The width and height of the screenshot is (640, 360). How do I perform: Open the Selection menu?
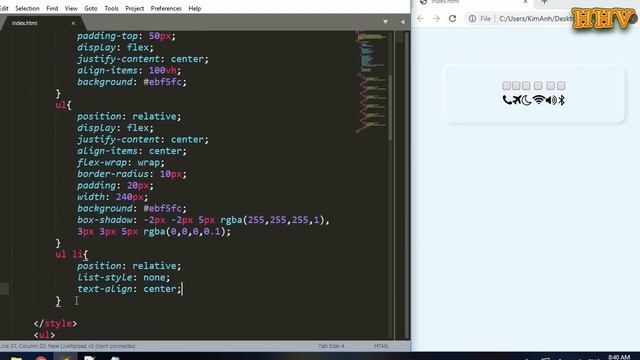(27, 8)
